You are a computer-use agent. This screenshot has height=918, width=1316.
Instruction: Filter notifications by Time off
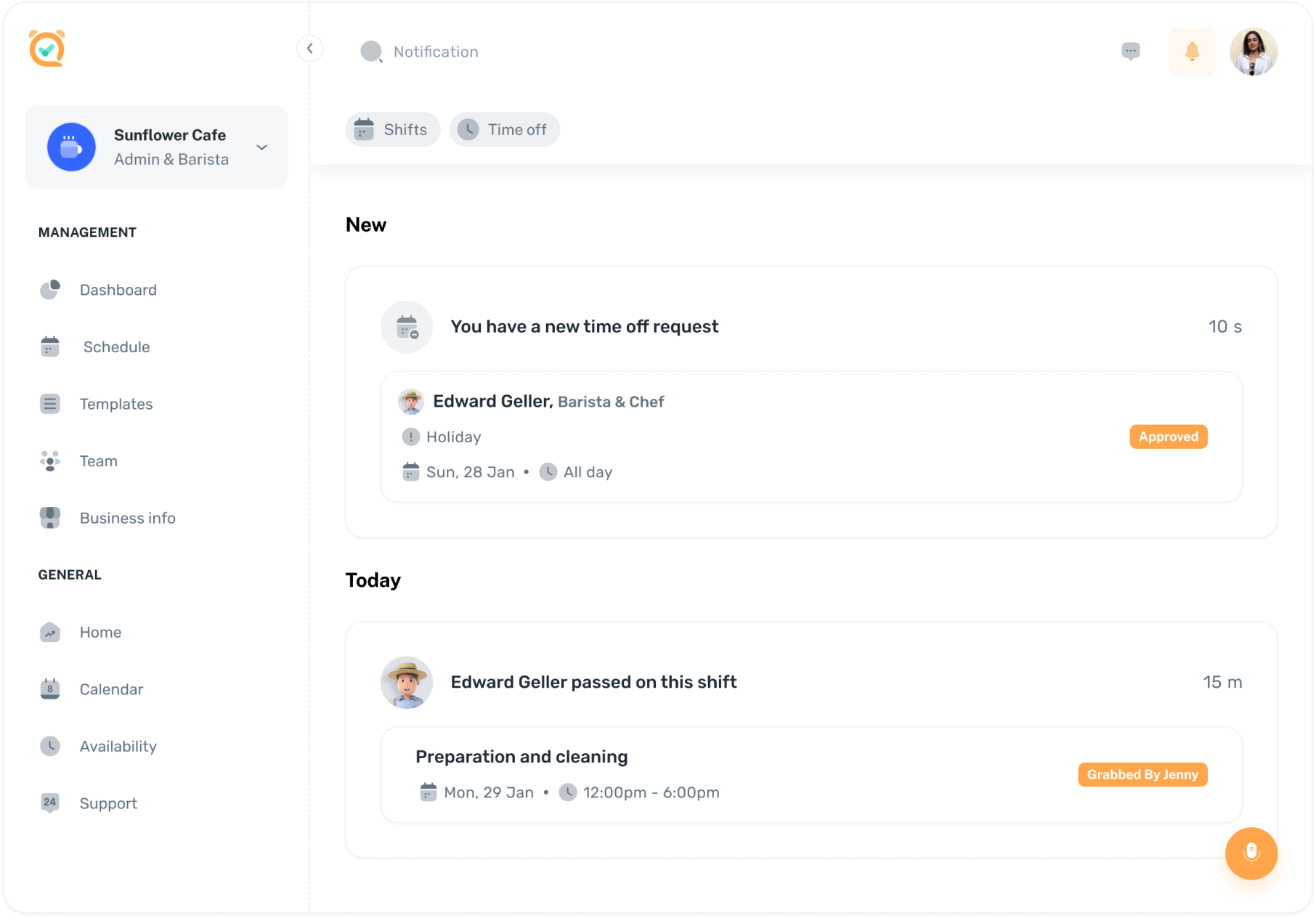pyautogui.click(x=504, y=129)
